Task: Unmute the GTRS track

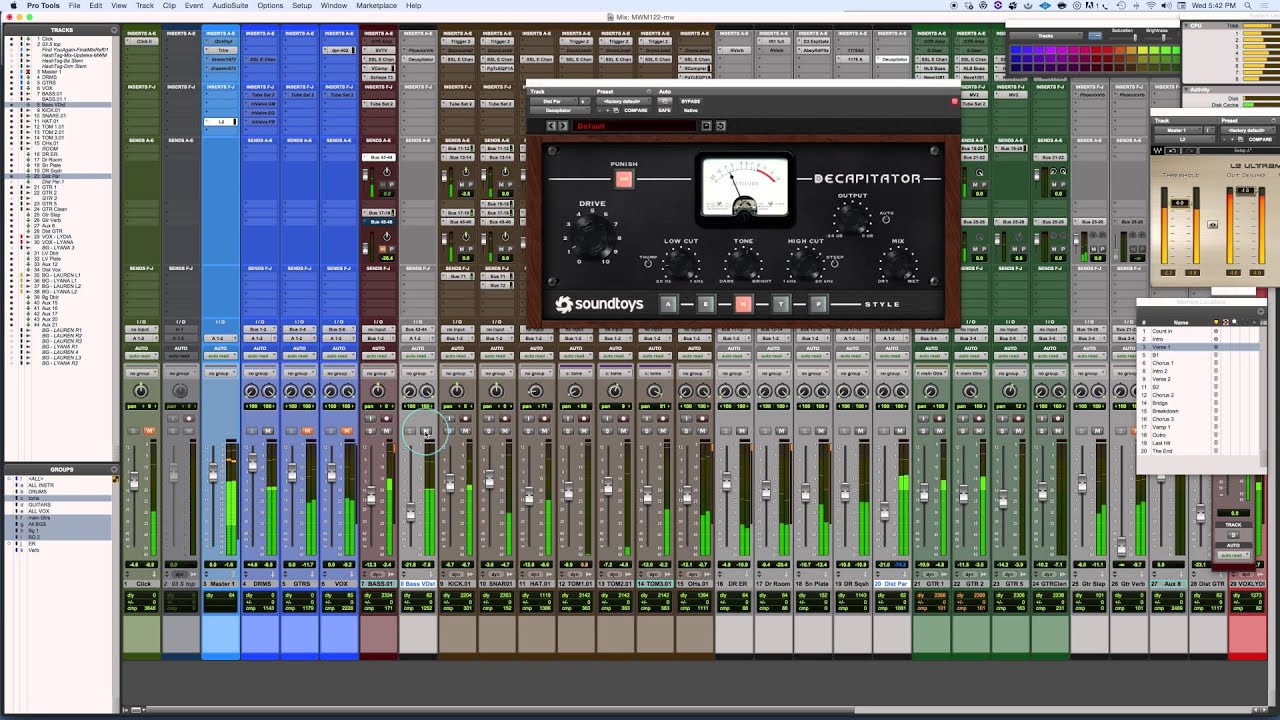Action: click(307, 431)
